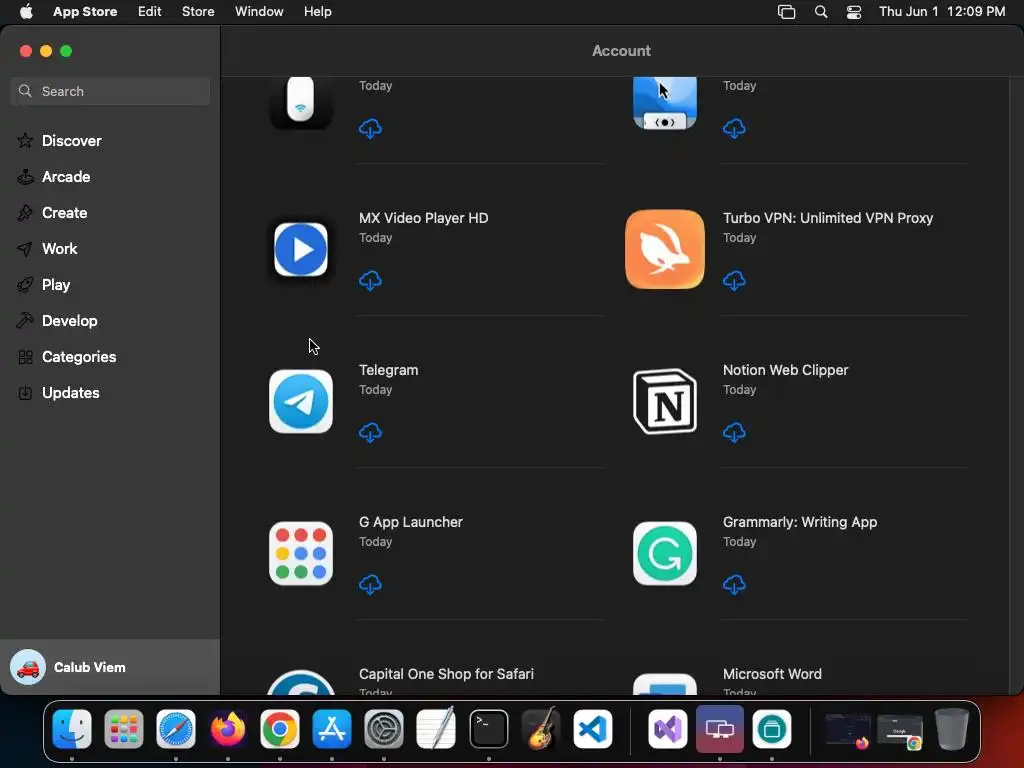Click the date and time in menu bar
Image resolution: width=1024 pixels, height=768 pixels.
point(942,11)
